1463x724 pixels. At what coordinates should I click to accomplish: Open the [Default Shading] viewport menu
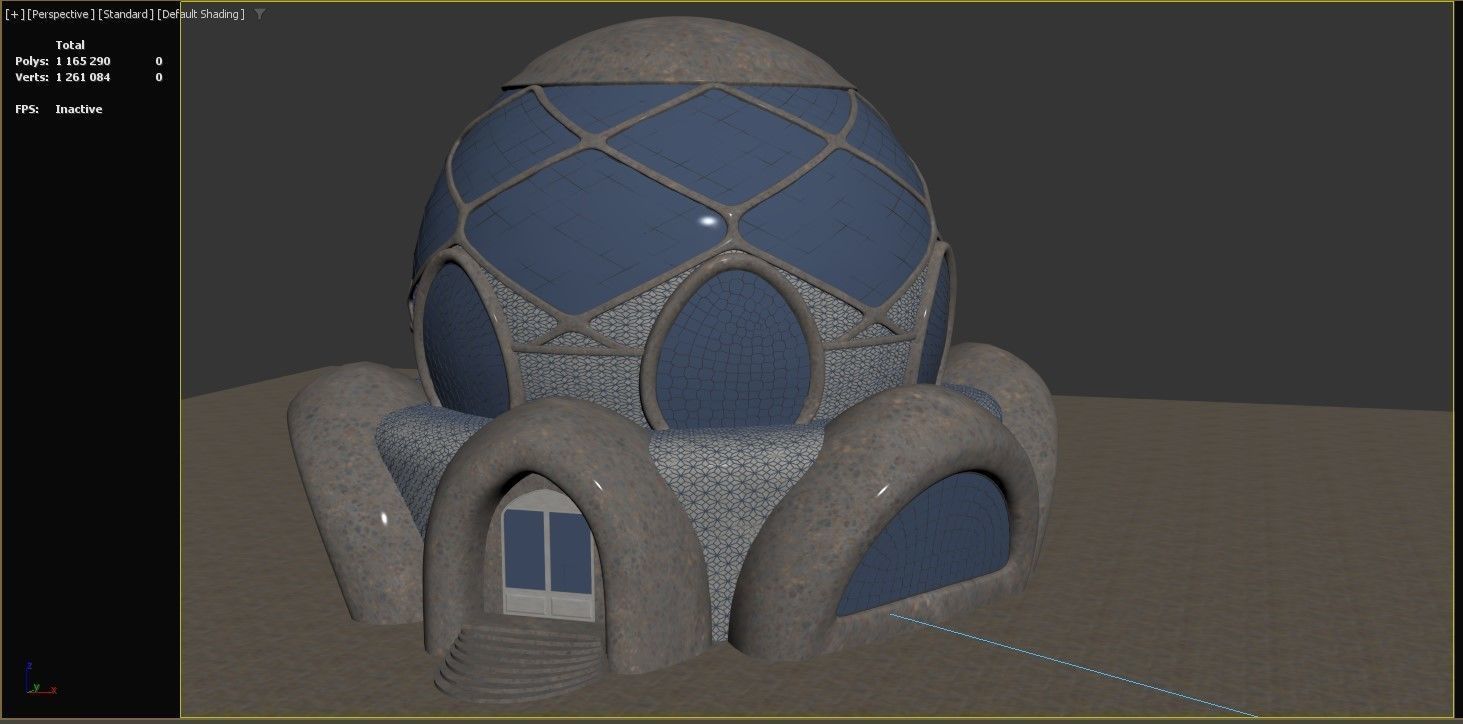[200, 14]
